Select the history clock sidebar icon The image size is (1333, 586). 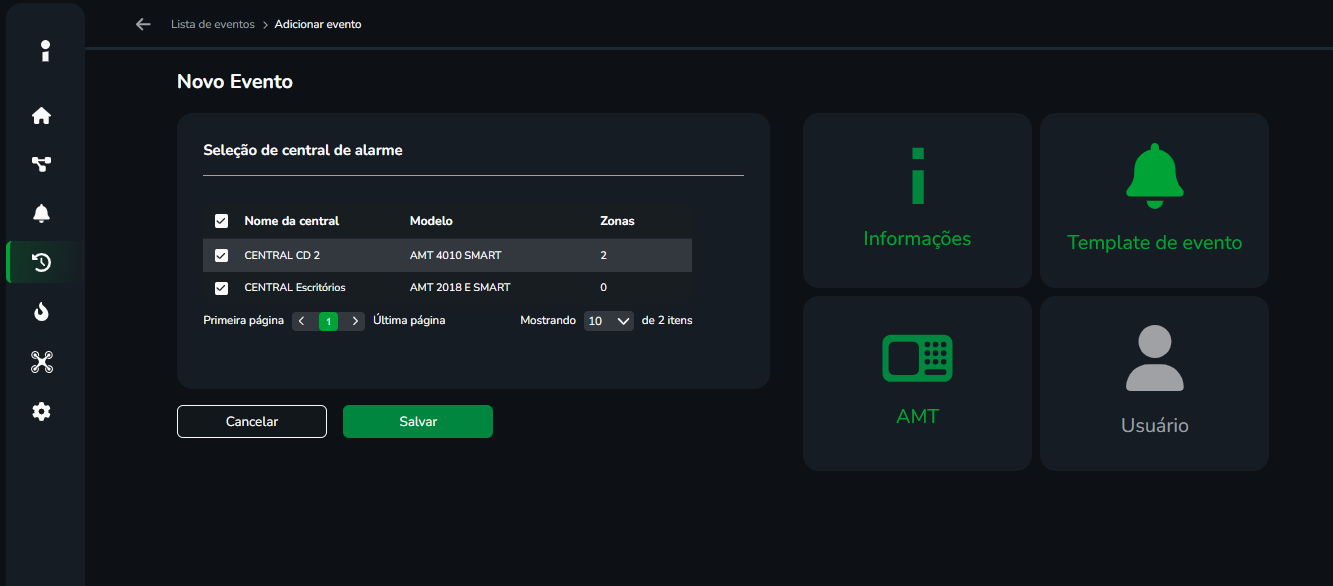(x=41, y=263)
